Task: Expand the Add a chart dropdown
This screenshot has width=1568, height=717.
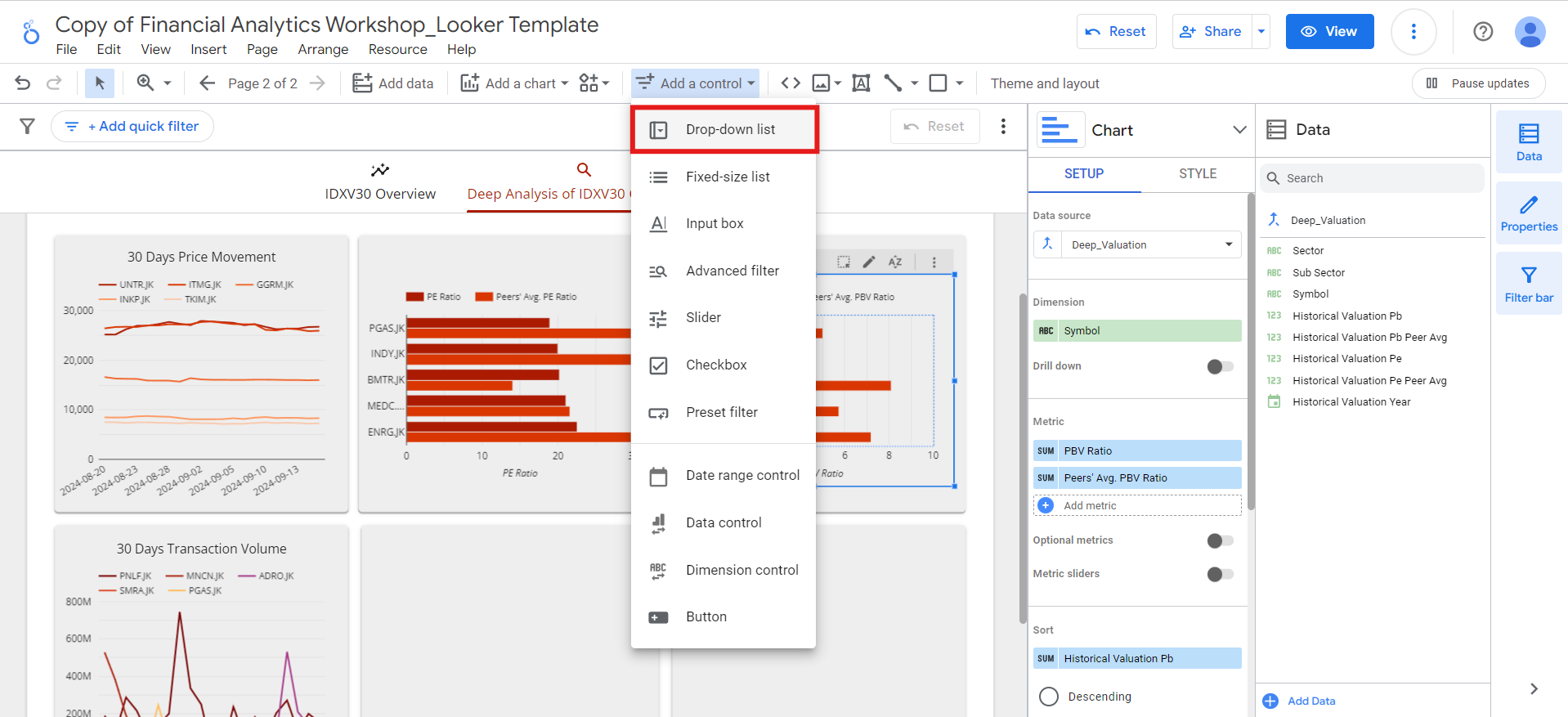Action: pyautogui.click(x=514, y=83)
